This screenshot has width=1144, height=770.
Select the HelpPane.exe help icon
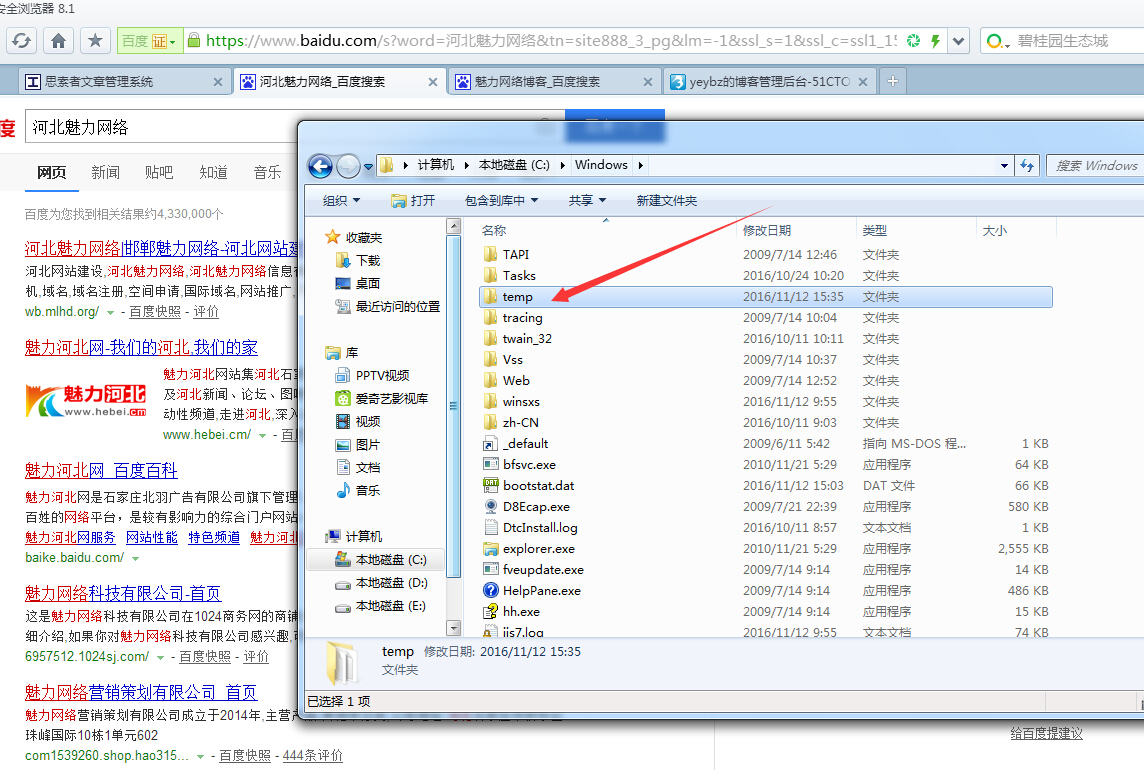coord(490,590)
